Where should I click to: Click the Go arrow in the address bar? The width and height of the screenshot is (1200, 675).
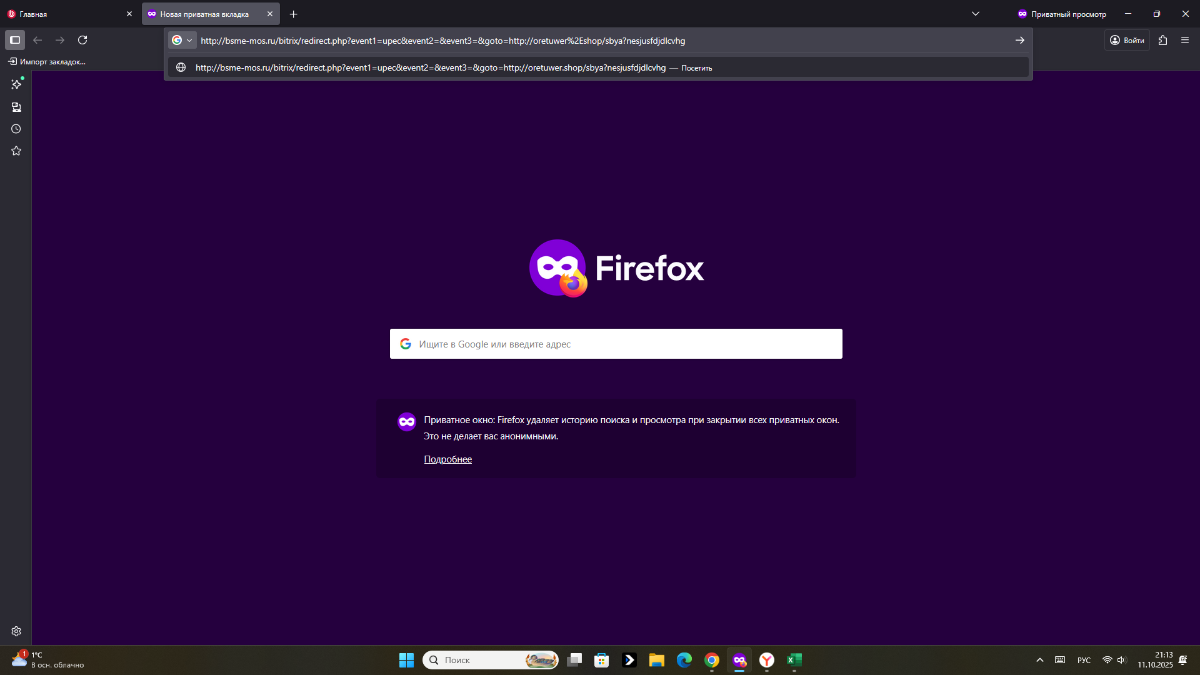(1020, 40)
